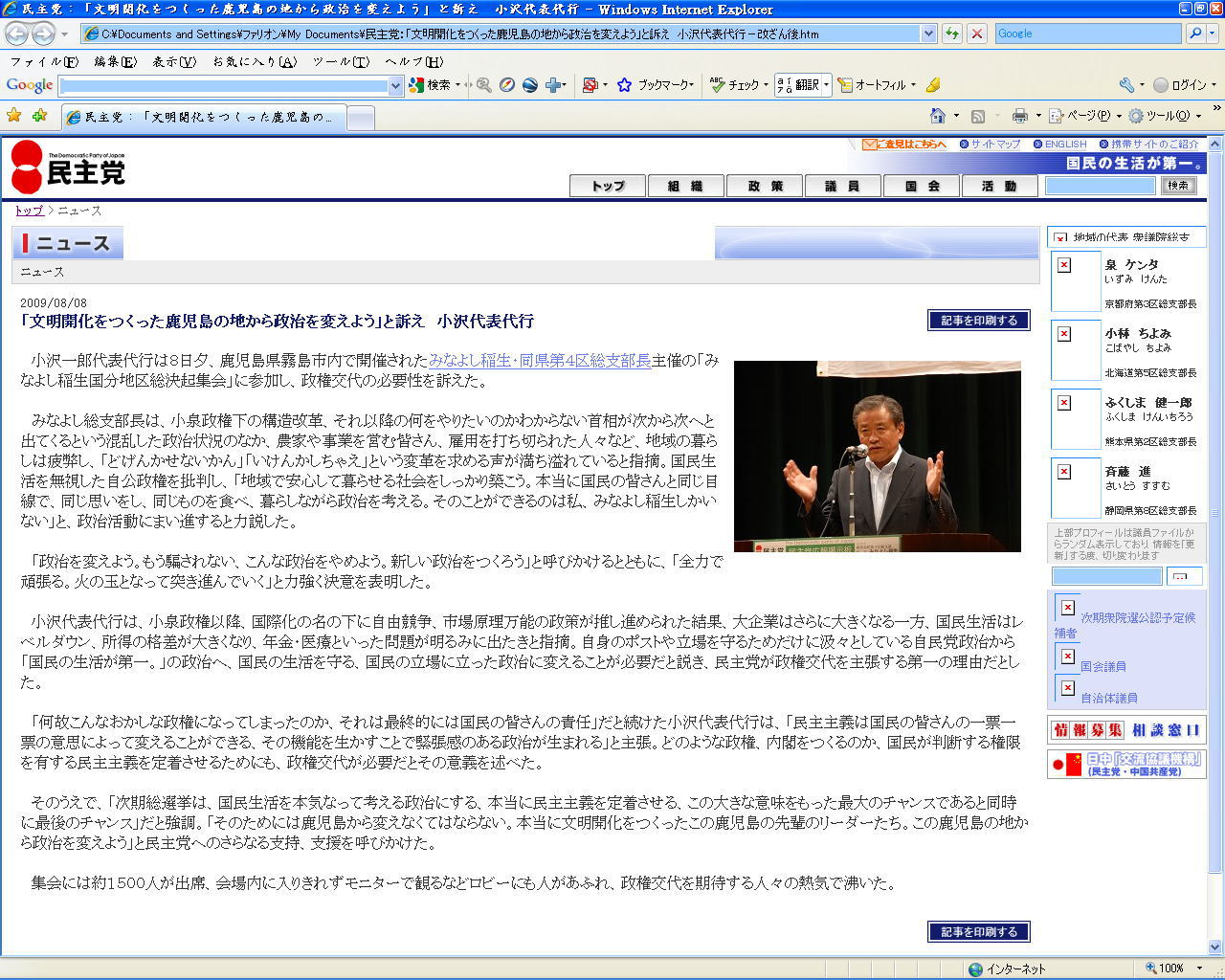Click the 日中「交流協議機構」 banner
The width and height of the screenshot is (1225, 980).
1126,764
